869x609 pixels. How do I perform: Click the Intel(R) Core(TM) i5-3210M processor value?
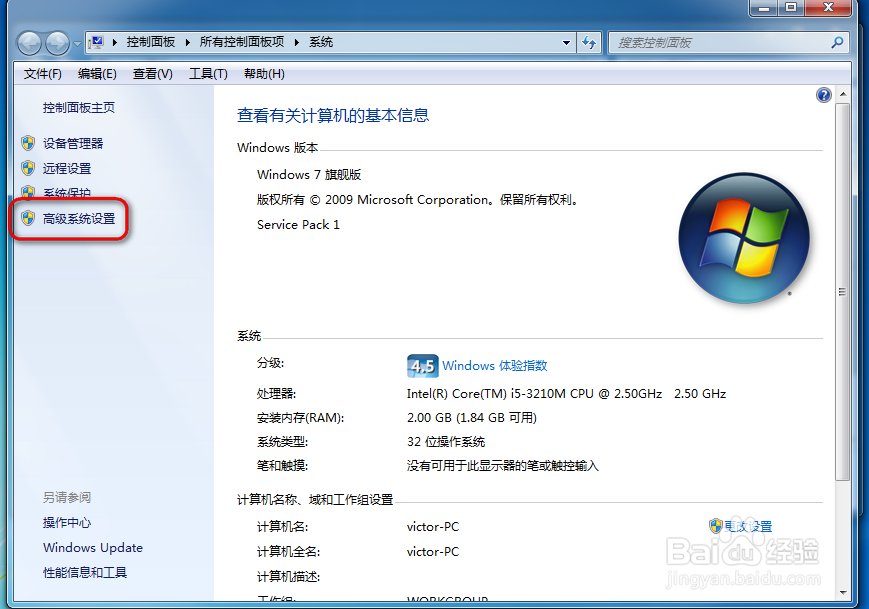pyautogui.click(x=566, y=393)
